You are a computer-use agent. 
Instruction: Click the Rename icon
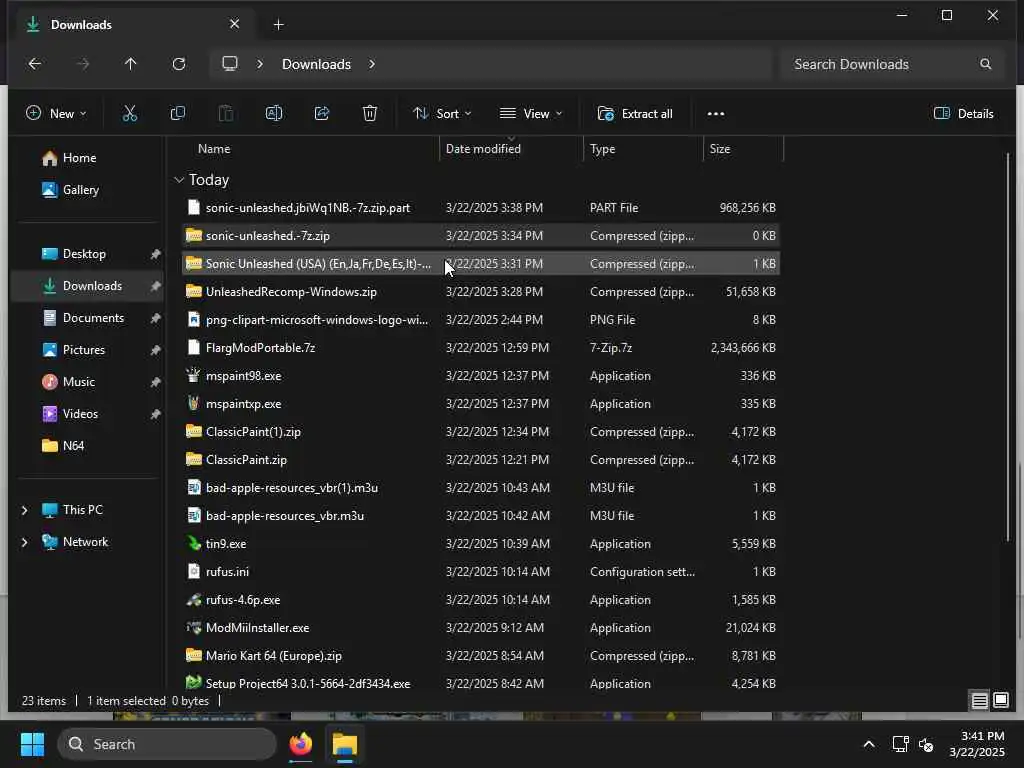tap(274, 114)
